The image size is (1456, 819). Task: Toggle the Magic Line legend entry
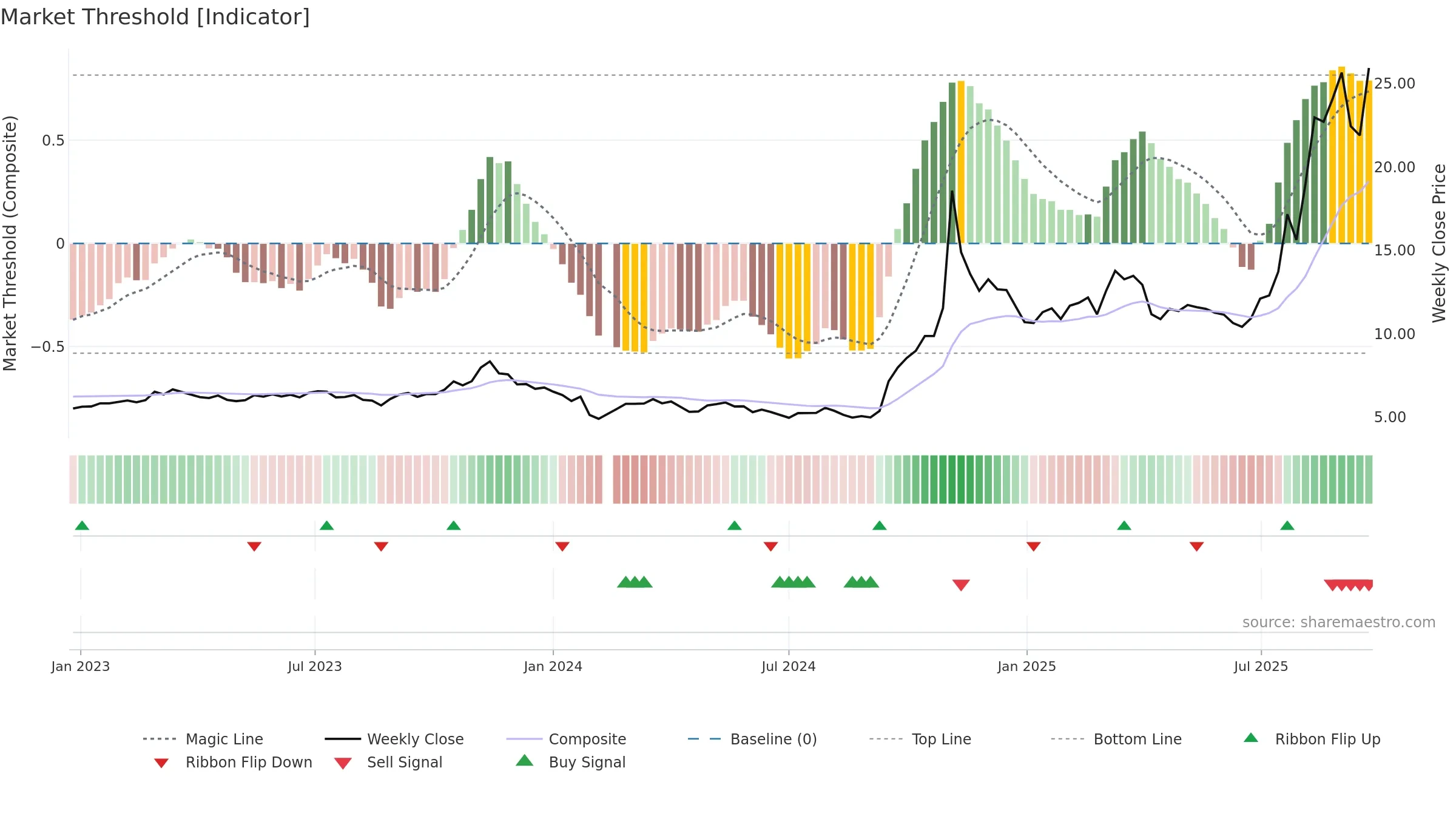(203, 739)
